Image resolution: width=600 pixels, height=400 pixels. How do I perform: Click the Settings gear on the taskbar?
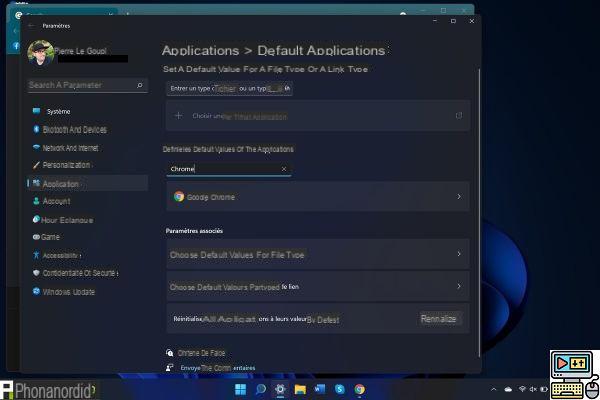tap(280, 389)
